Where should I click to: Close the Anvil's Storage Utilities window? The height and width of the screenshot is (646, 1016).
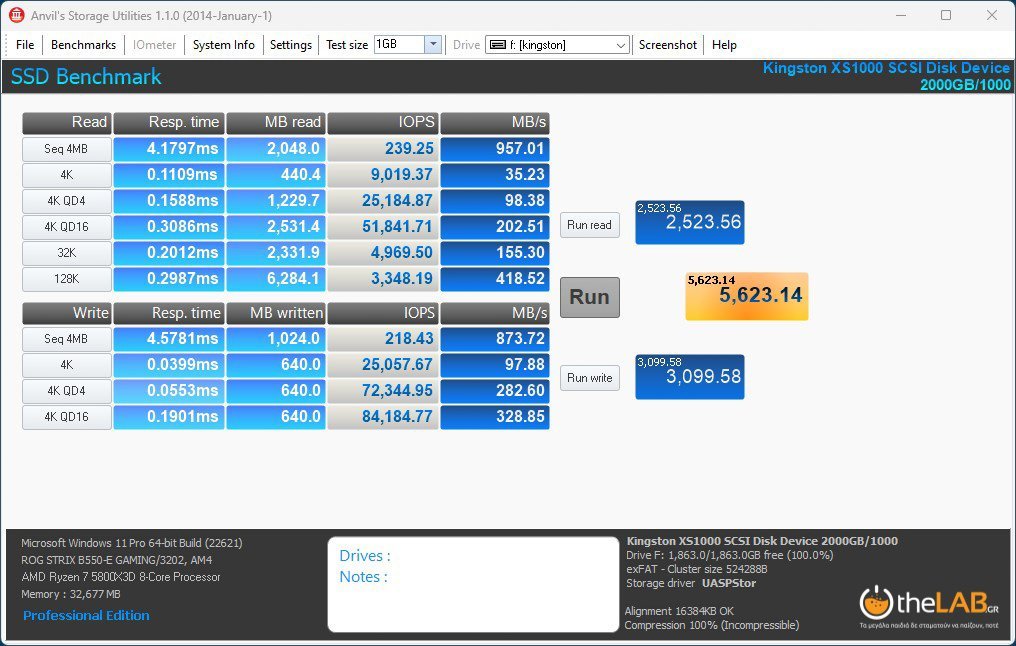pyautogui.click(x=991, y=15)
